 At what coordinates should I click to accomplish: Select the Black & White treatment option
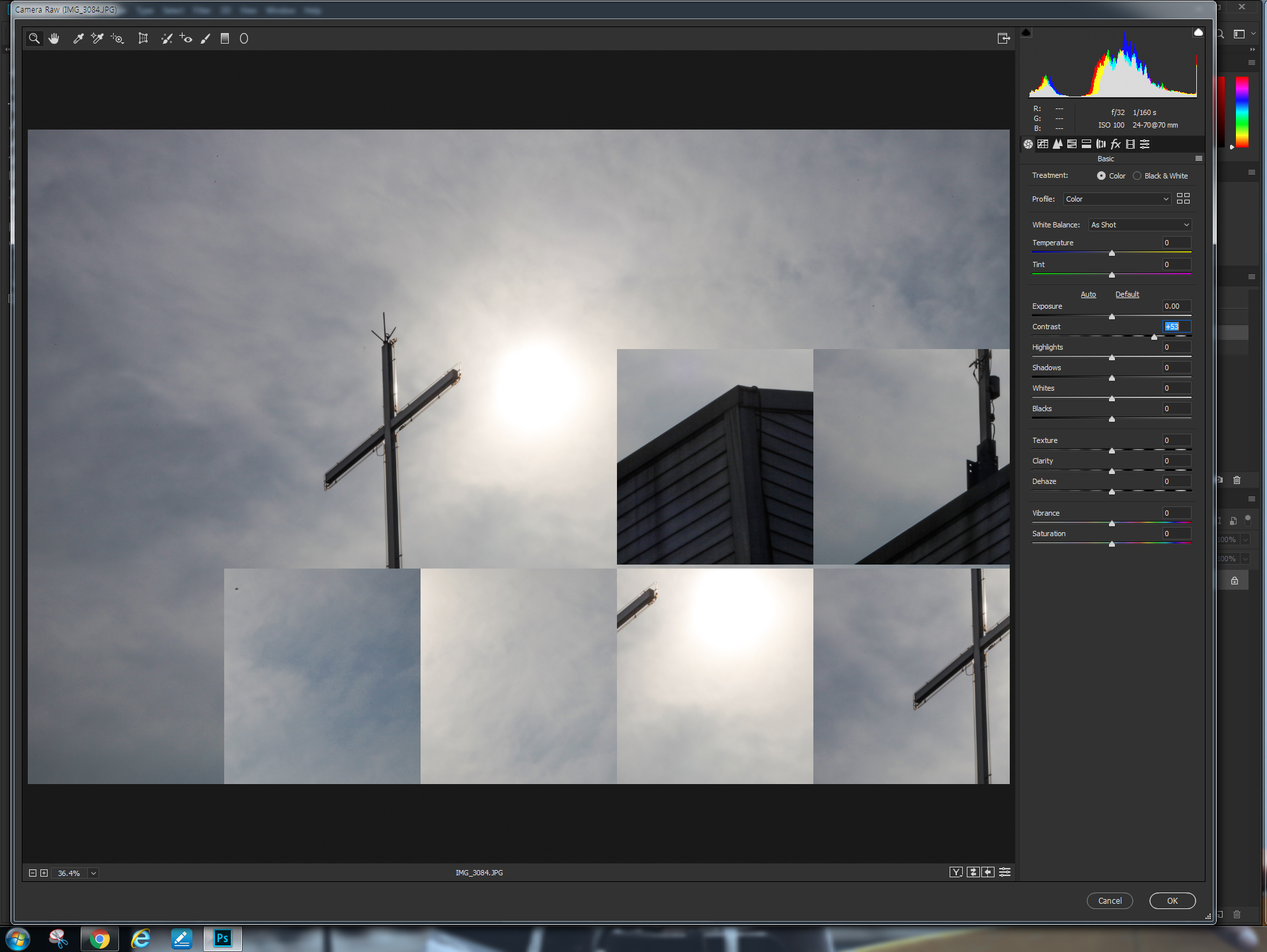(x=1137, y=175)
